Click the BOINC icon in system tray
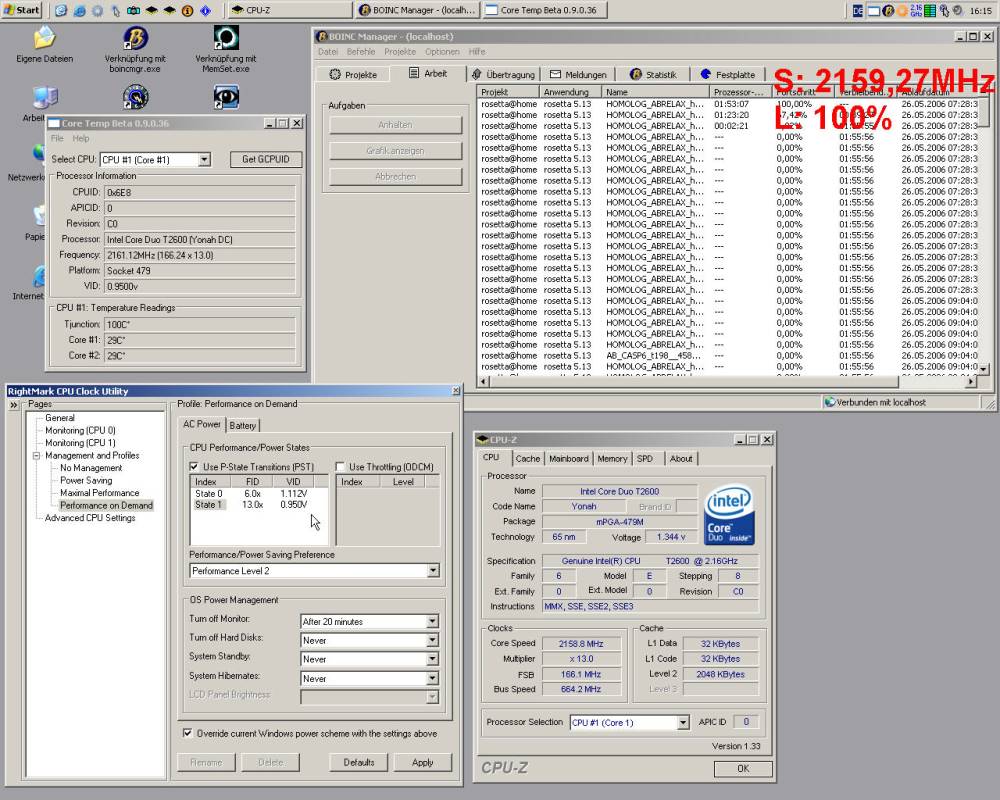The height and width of the screenshot is (800, 1000). 888,10
